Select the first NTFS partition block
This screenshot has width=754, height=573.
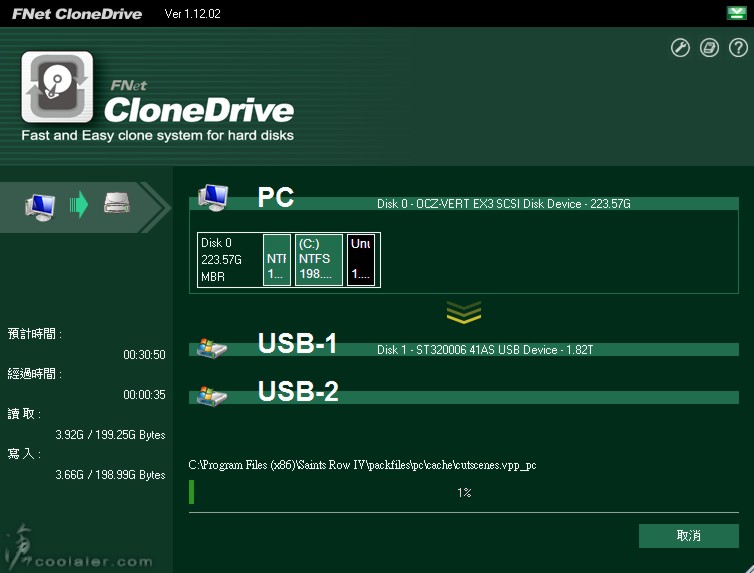pyautogui.click(x=277, y=260)
